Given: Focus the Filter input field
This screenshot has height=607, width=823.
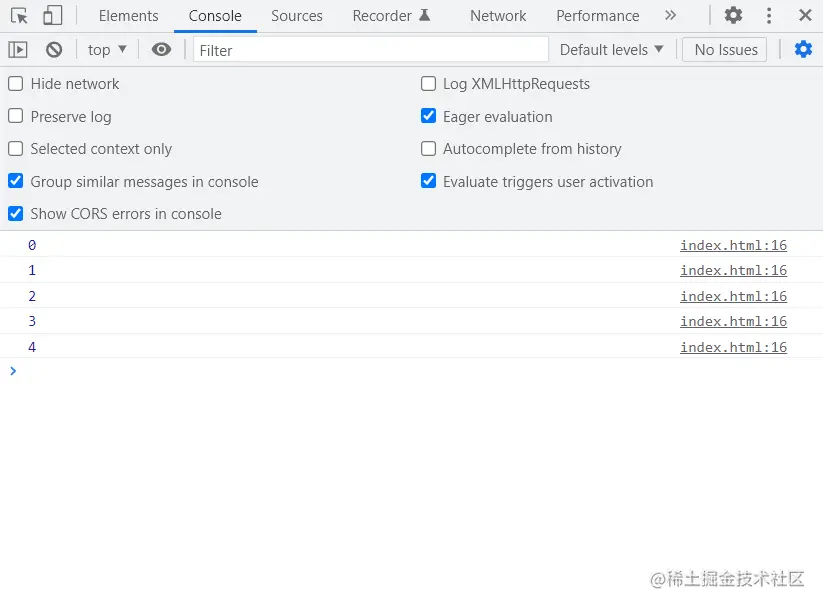Looking at the screenshot, I should click(371, 50).
